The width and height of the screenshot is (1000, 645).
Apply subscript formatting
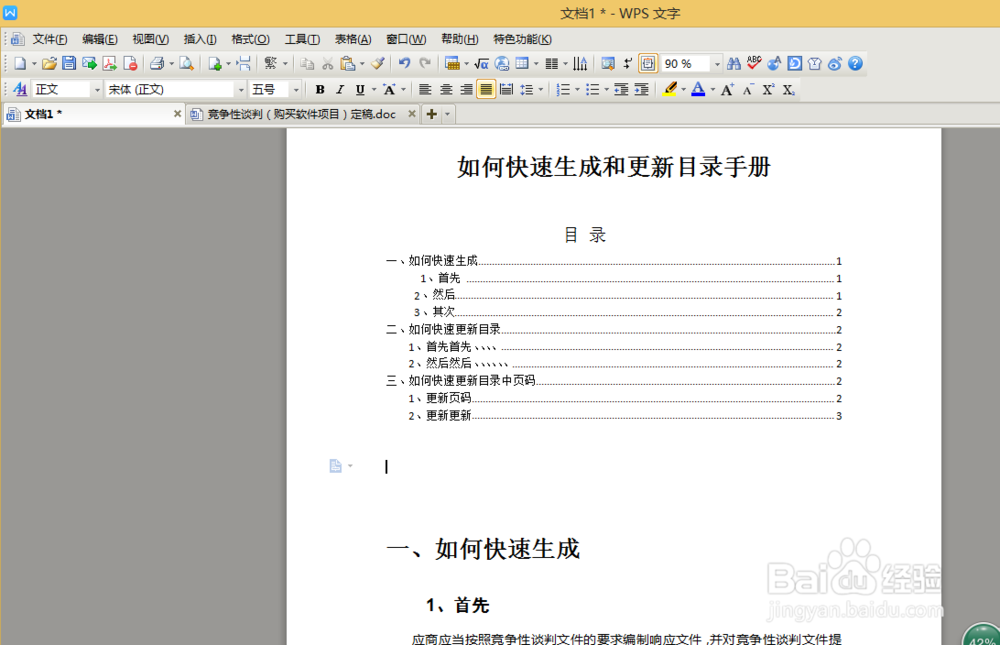click(788, 90)
